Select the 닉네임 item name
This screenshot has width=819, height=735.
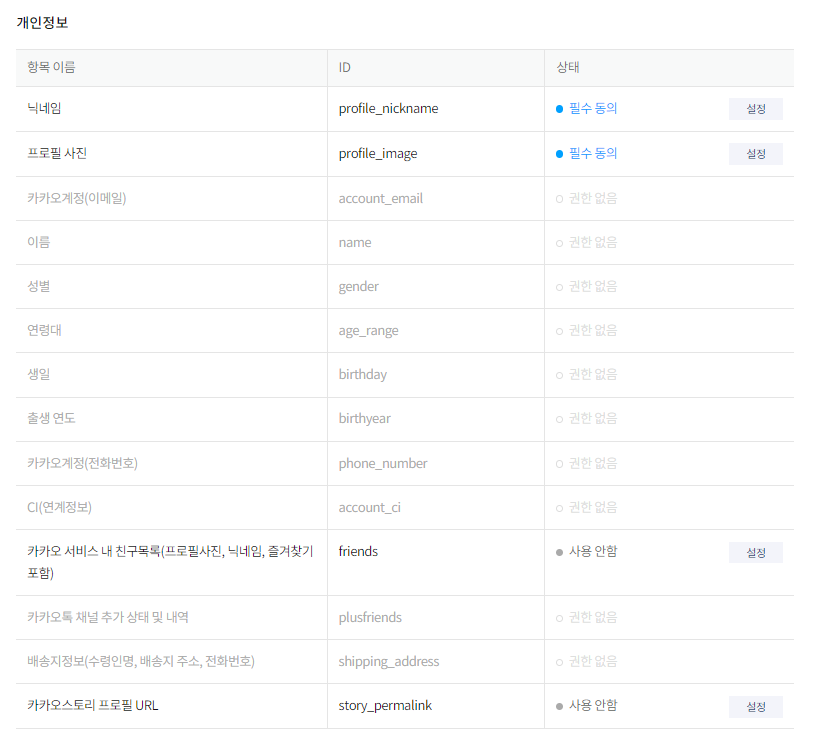point(44,108)
